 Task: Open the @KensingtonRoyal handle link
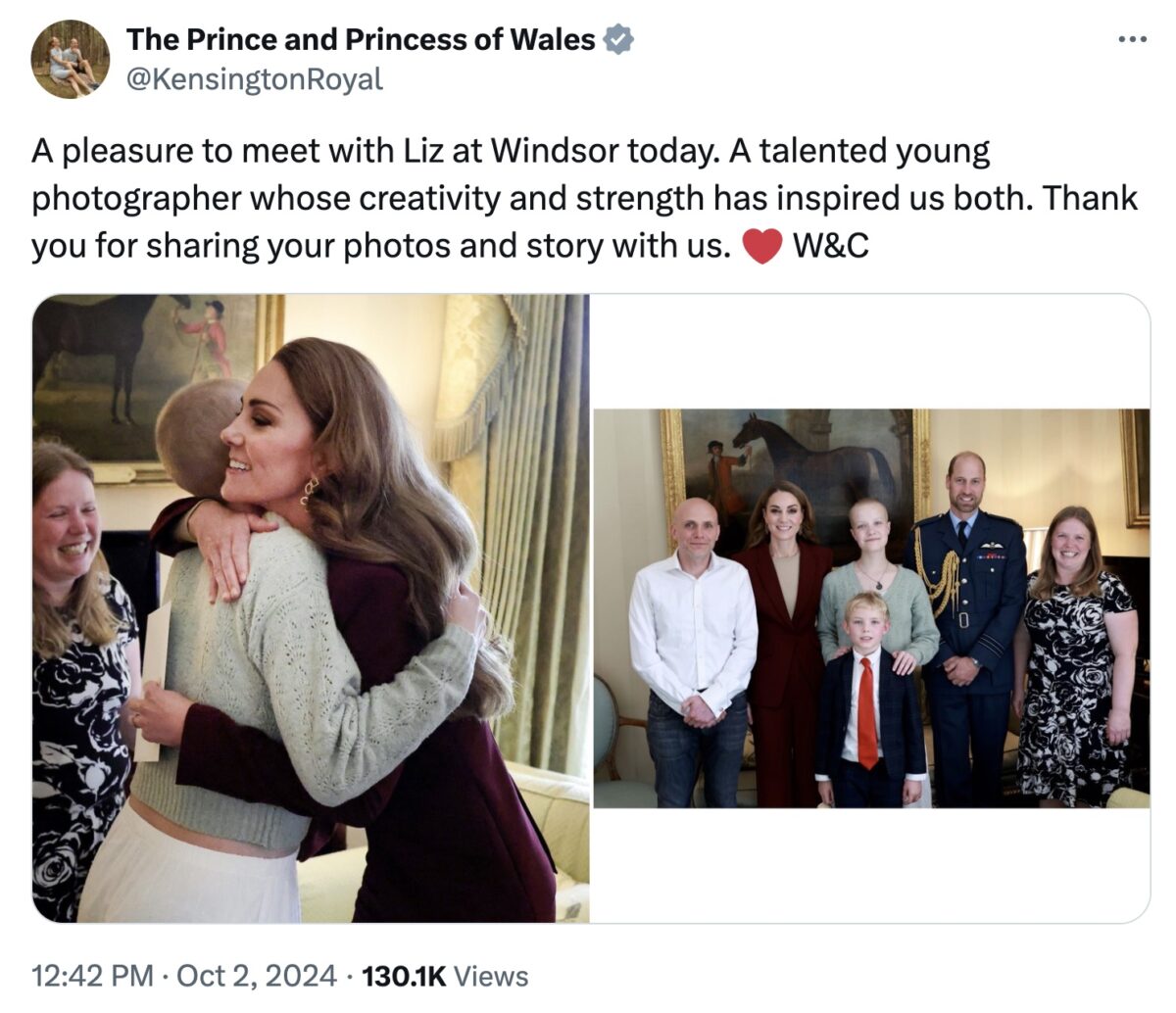(255, 79)
